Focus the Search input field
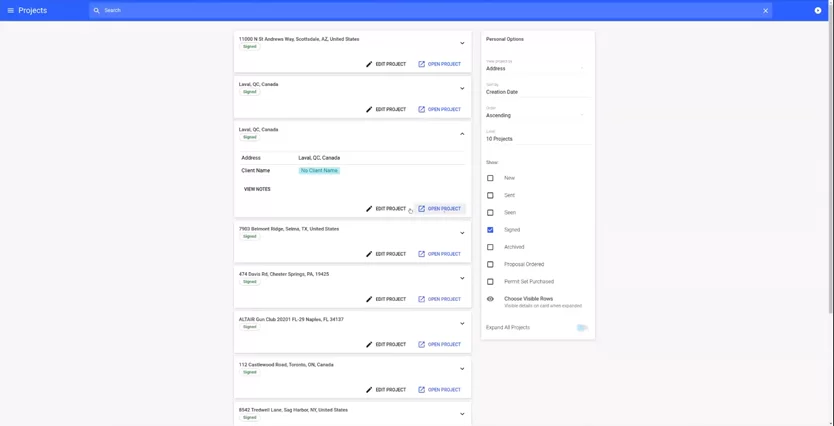The image size is (834, 426). pyautogui.click(x=431, y=11)
